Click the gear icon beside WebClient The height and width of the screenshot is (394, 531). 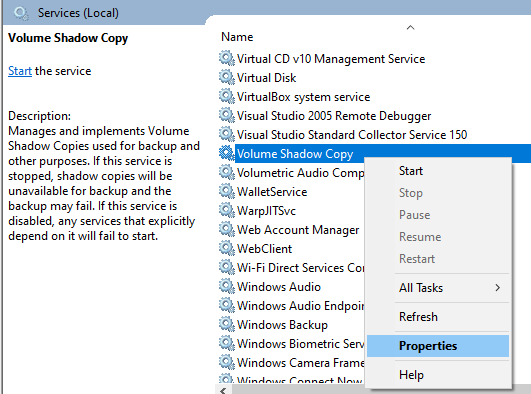coord(227,248)
